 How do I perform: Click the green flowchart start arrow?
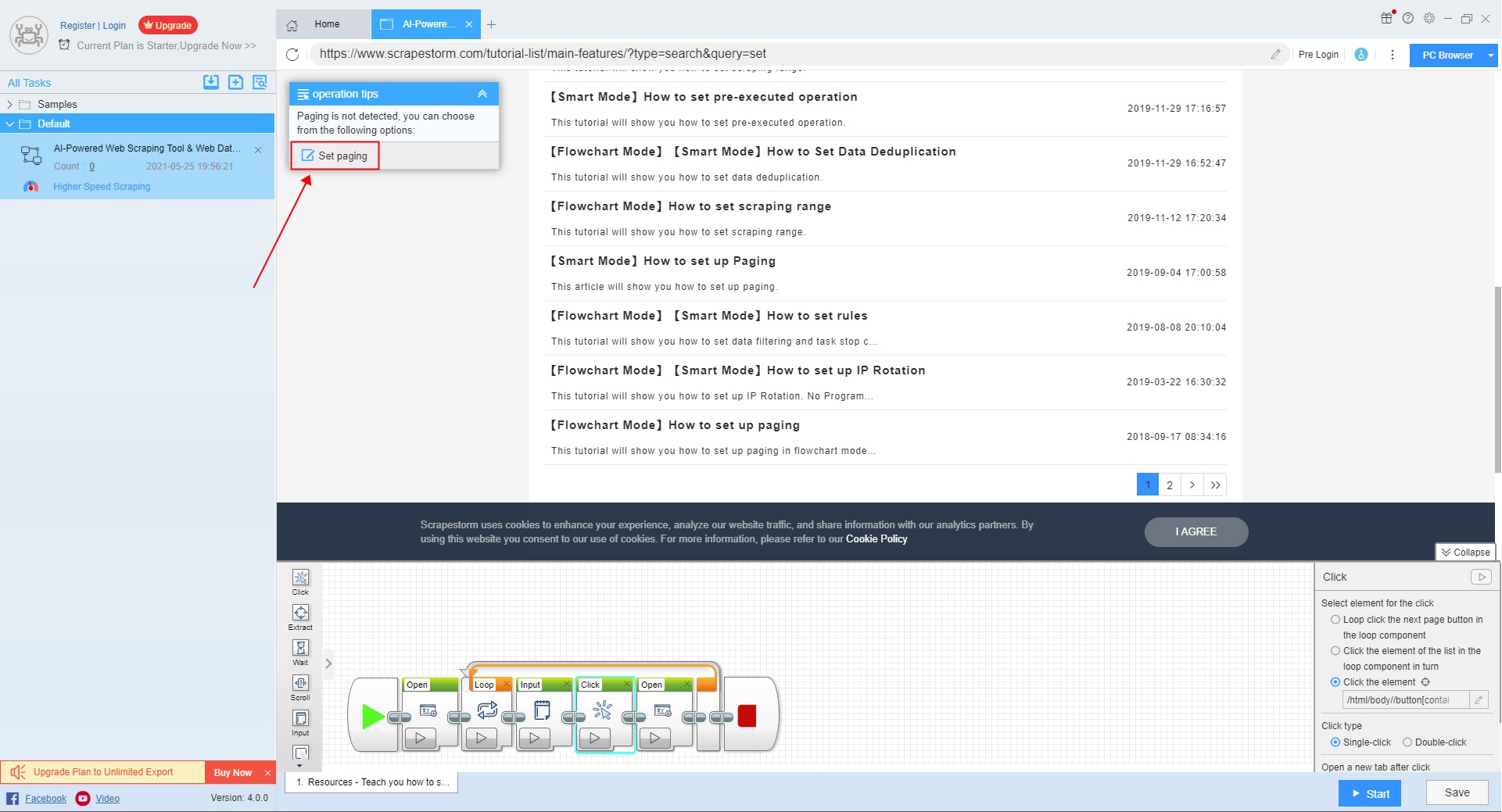click(373, 716)
